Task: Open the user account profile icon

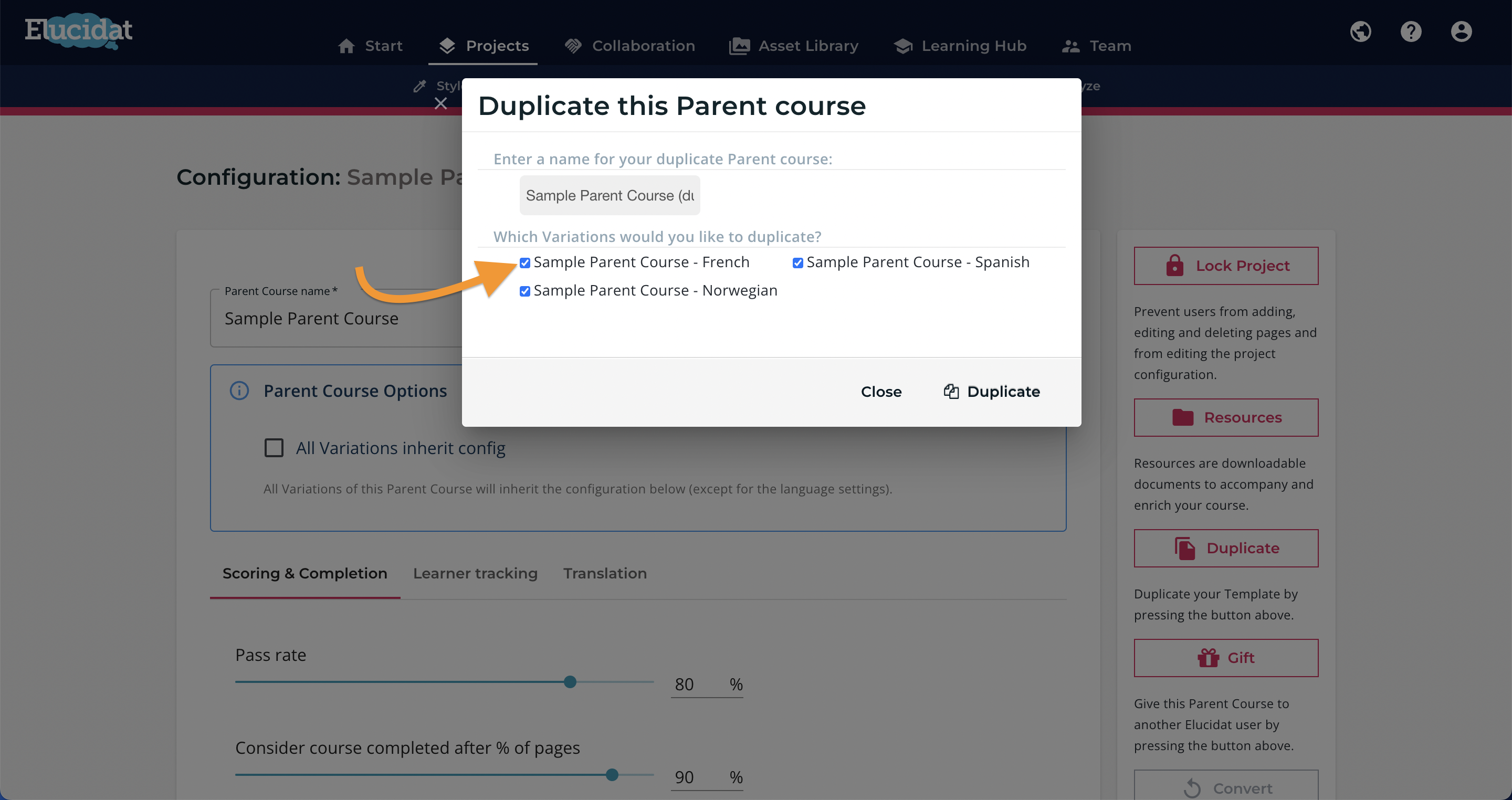Action: click(1462, 31)
